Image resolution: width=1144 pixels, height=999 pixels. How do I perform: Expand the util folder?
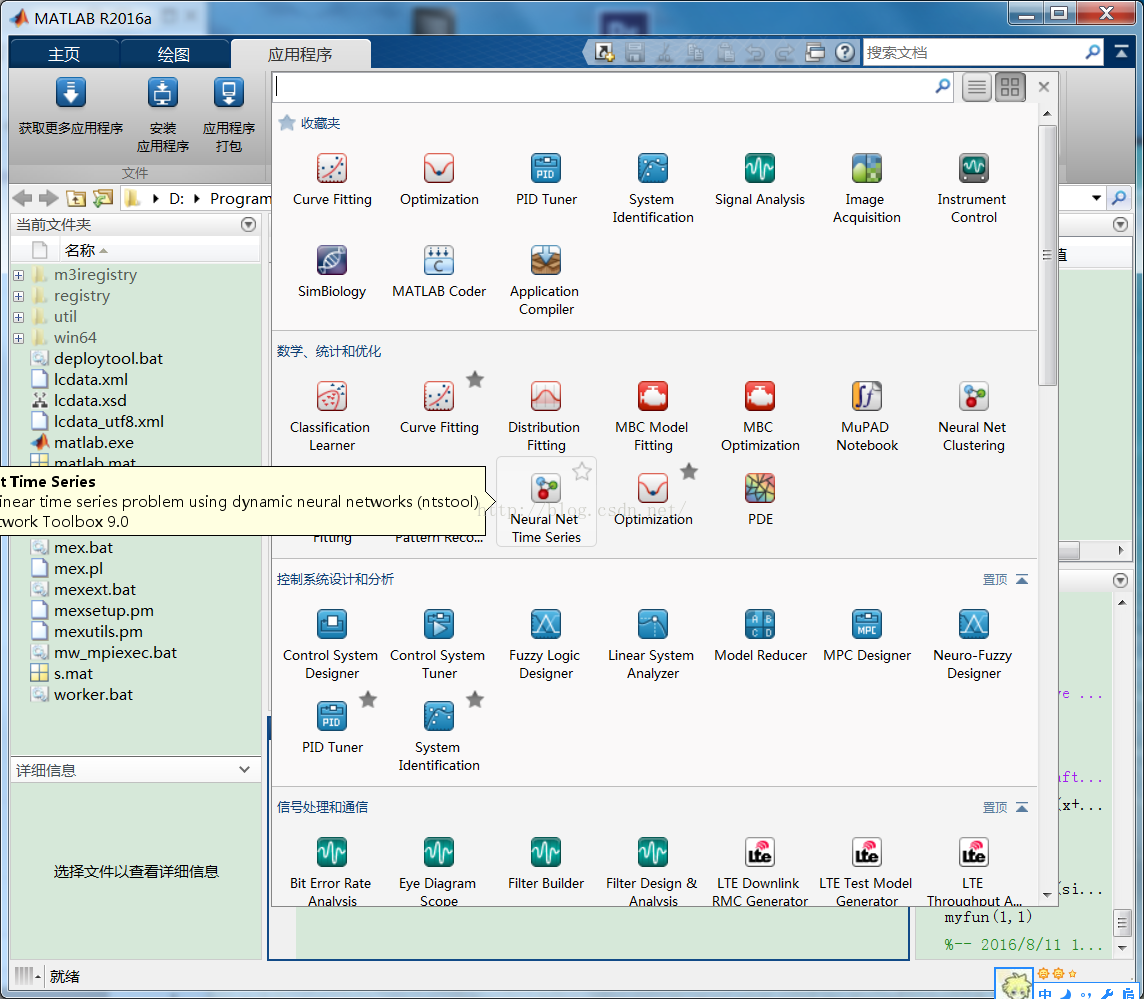(18, 317)
